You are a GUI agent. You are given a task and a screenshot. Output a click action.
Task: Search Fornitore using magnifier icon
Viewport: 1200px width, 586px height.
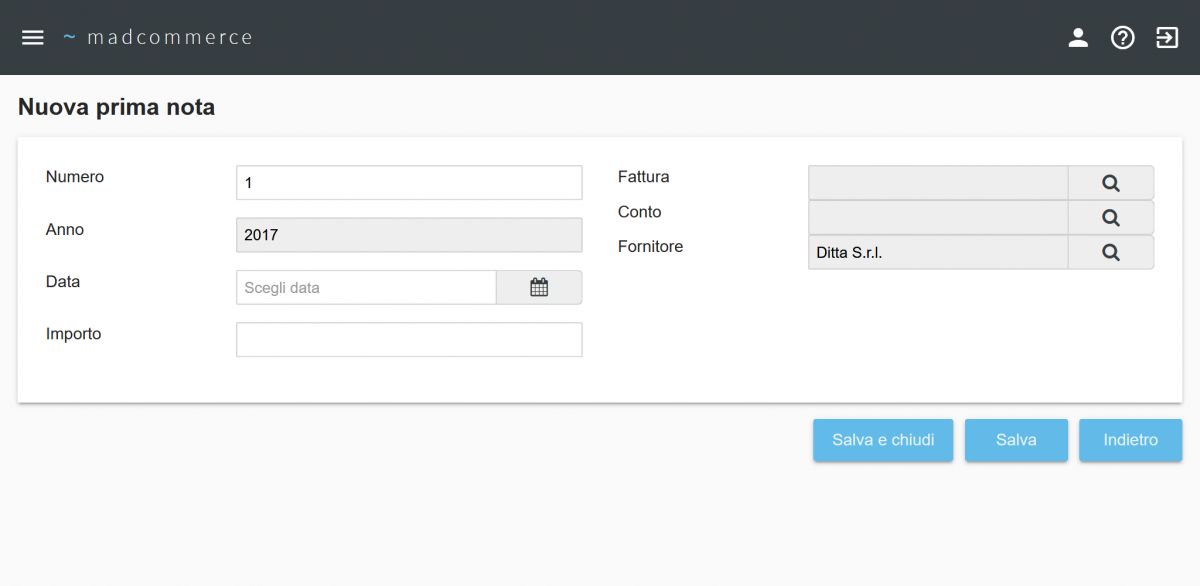coord(1110,253)
